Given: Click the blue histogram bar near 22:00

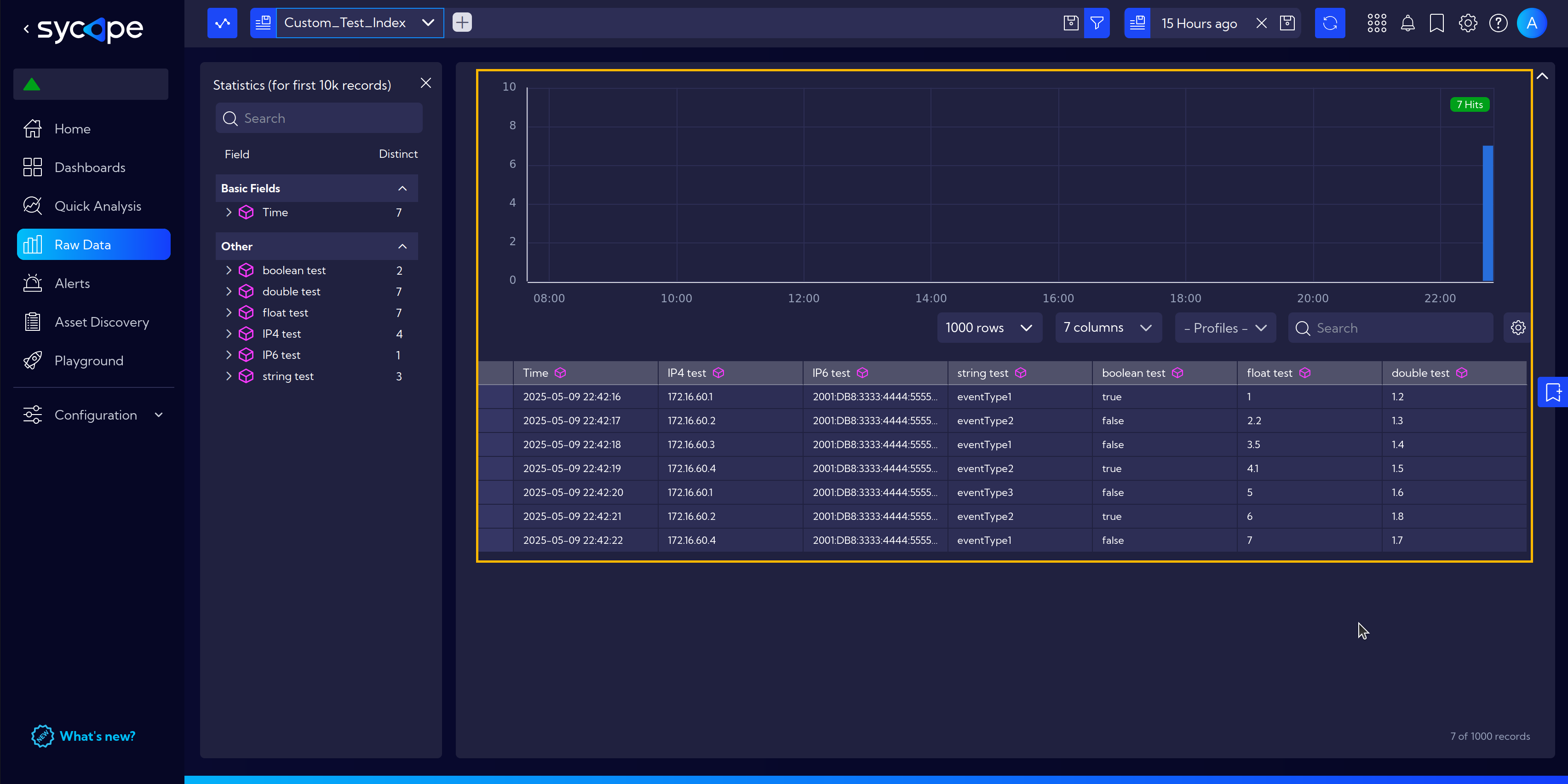Looking at the screenshot, I should [1488, 213].
